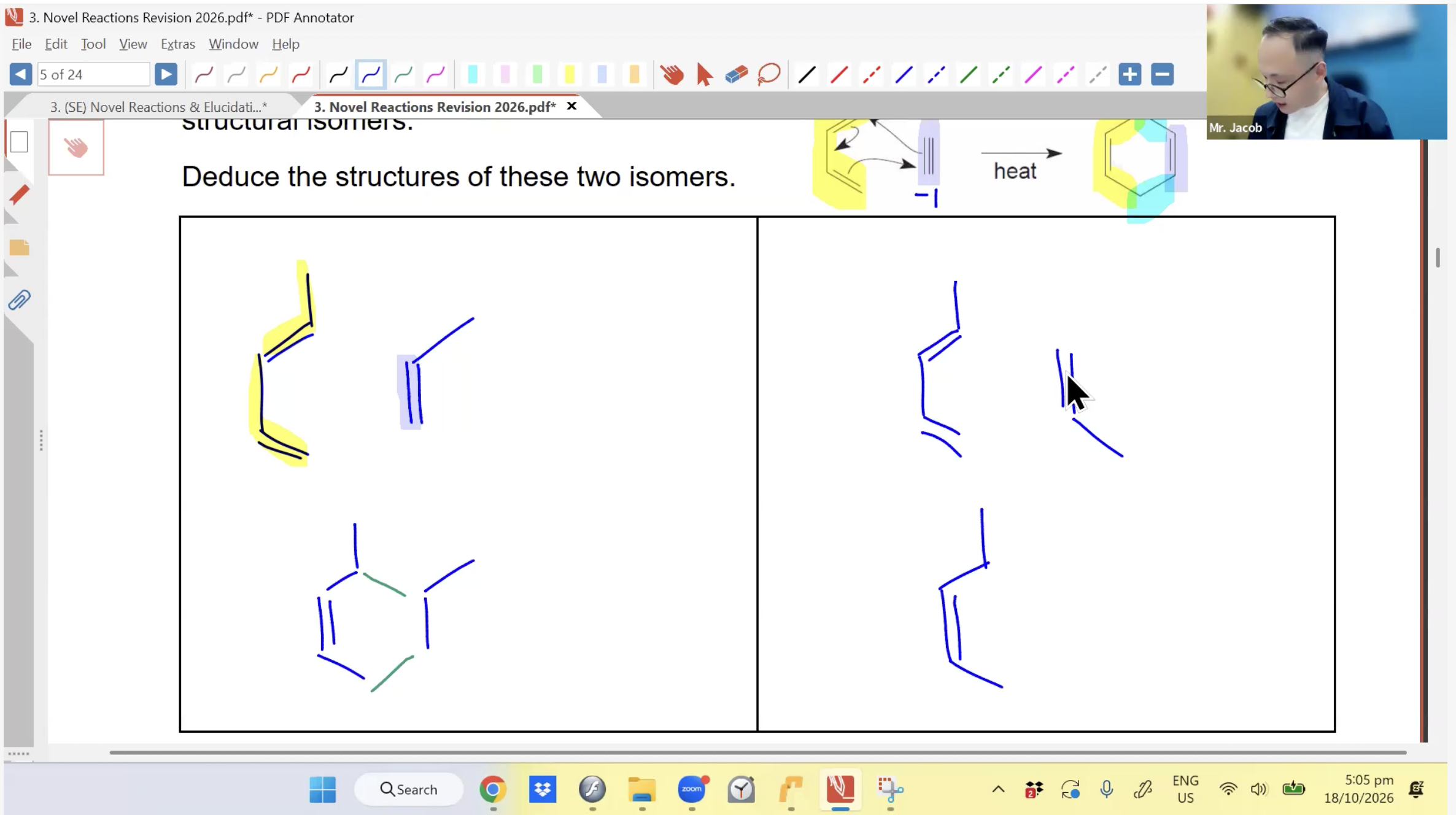Viewport: 1456px width, 815px height.
Task: Choose the green dashed line tool
Action: point(1001,75)
